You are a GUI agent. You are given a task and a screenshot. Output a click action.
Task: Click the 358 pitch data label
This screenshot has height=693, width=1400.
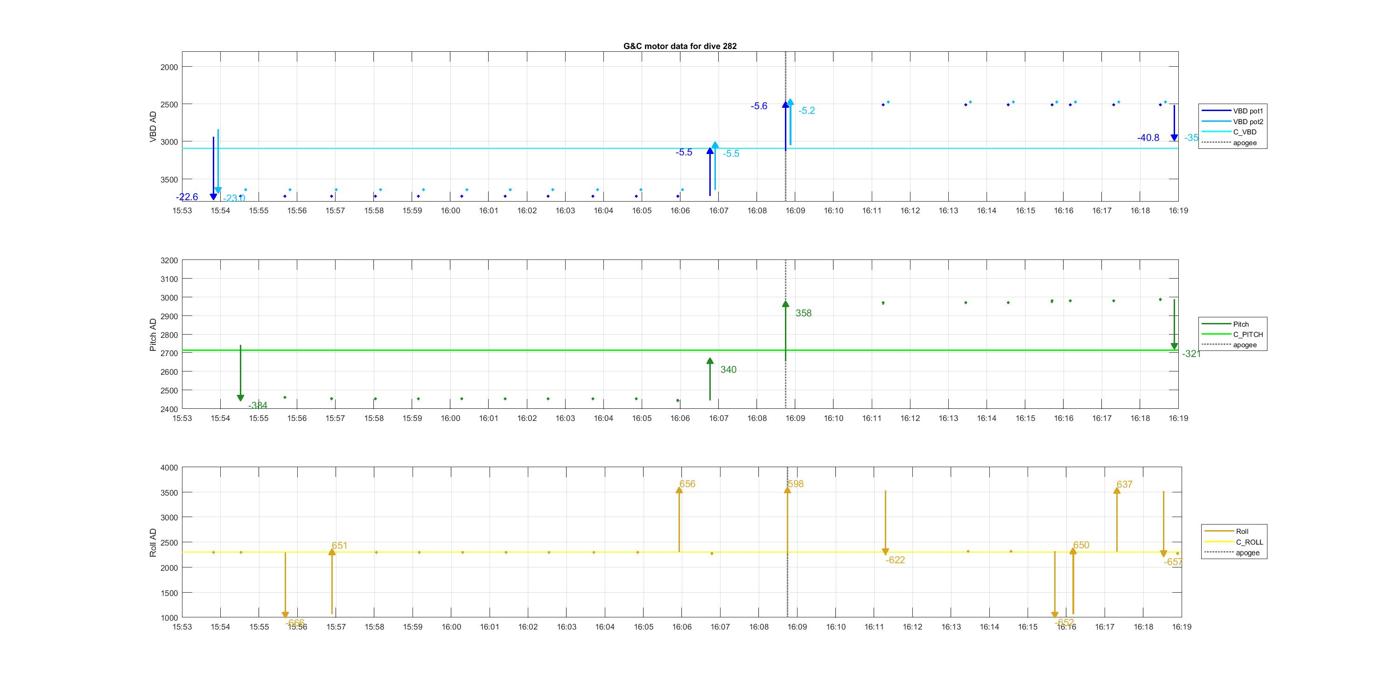[803, 313]
